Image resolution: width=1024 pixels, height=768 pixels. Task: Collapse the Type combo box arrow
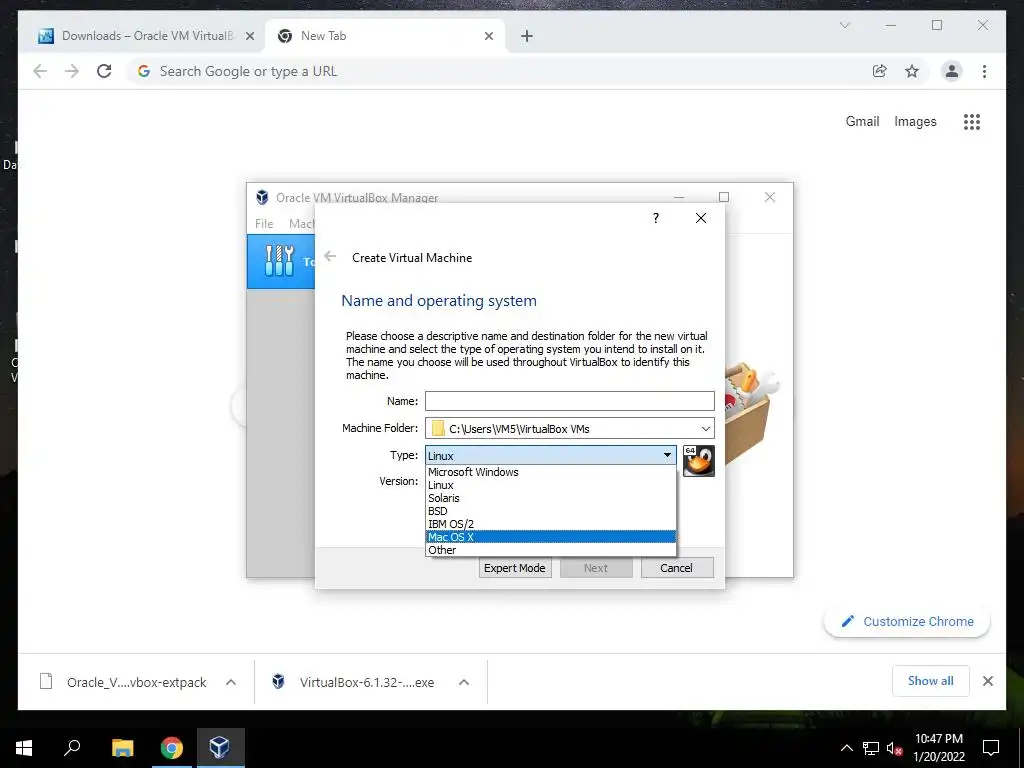(x=667, y=455)
